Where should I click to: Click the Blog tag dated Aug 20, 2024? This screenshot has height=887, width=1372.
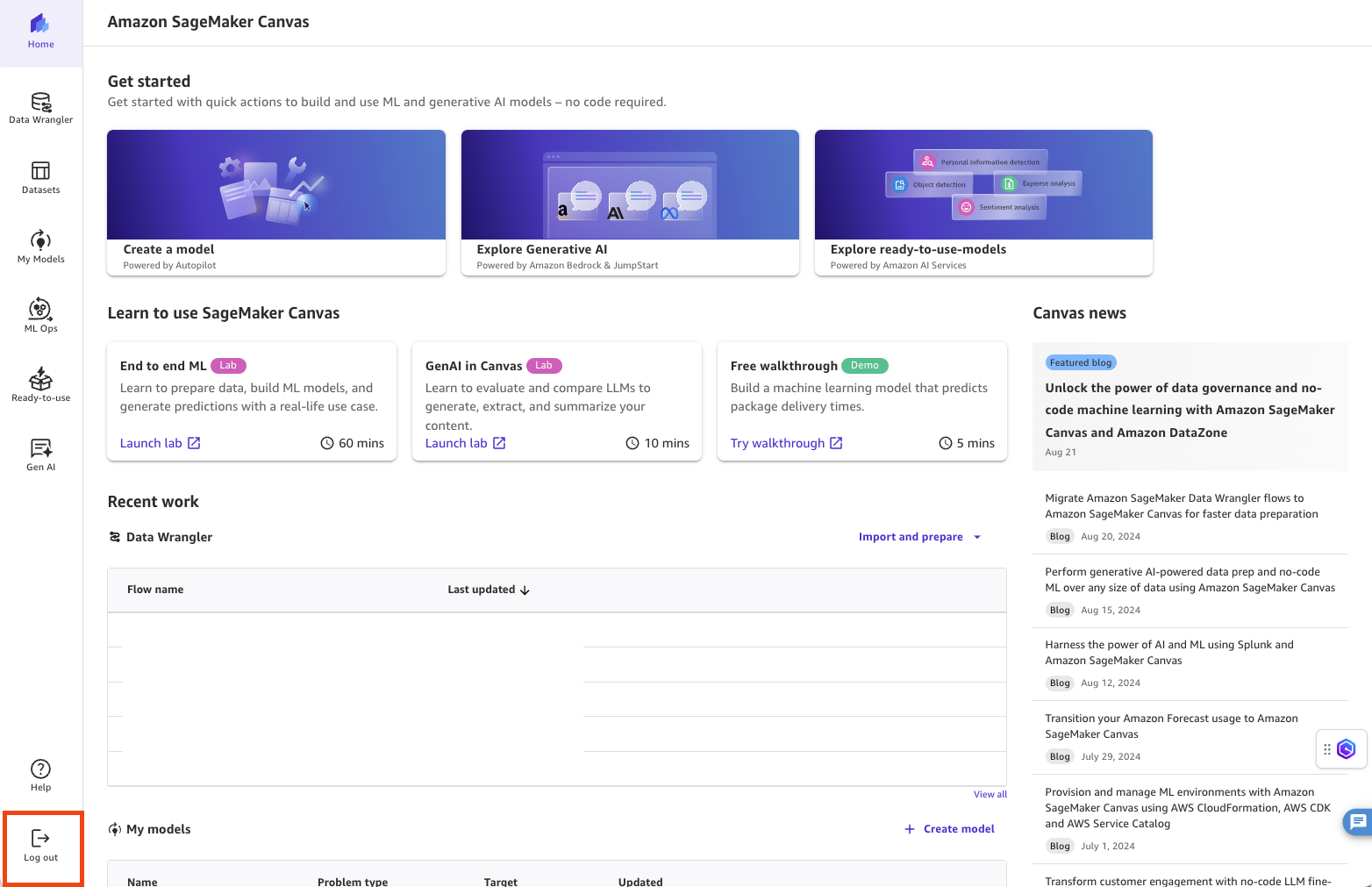pos(1060,537)
